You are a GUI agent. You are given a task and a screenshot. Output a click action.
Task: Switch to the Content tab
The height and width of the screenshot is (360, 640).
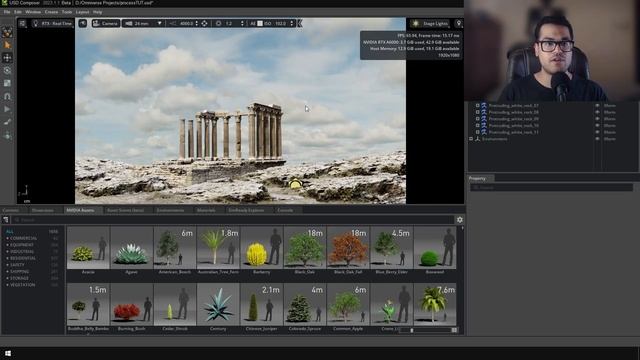coord(11,210)
